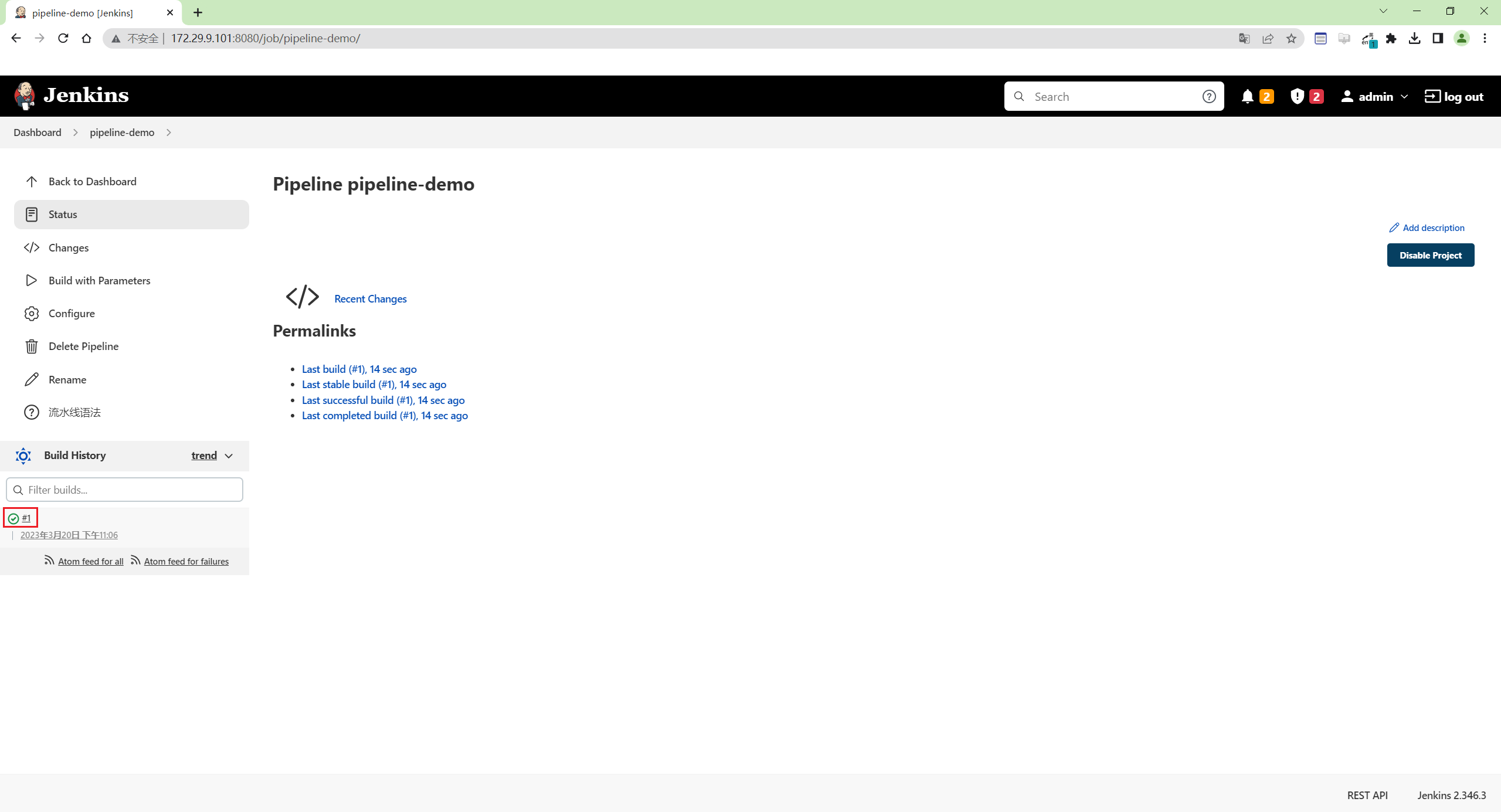
Task: Focus the Jenkins Search field
Action: (x=1113, y=97)
